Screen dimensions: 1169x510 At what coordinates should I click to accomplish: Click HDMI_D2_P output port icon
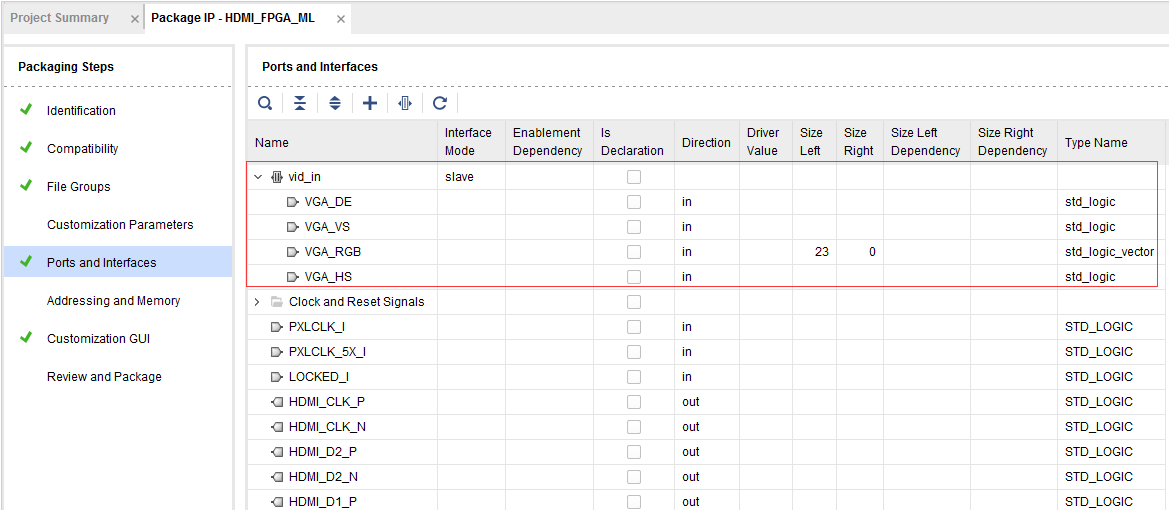(x=277, y=452)
